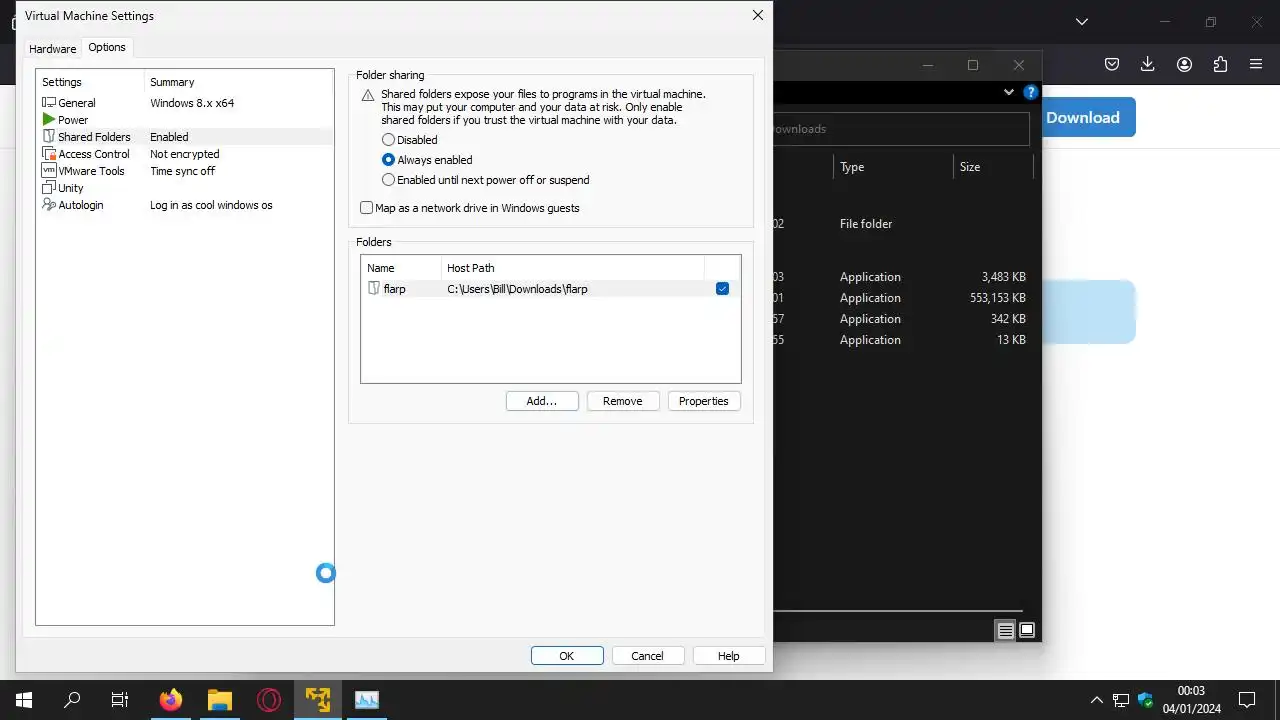The width and height of the screenshot is (1280, 720).
Task: Click the Explorer horizontal scrollbar
Action: 898,610
